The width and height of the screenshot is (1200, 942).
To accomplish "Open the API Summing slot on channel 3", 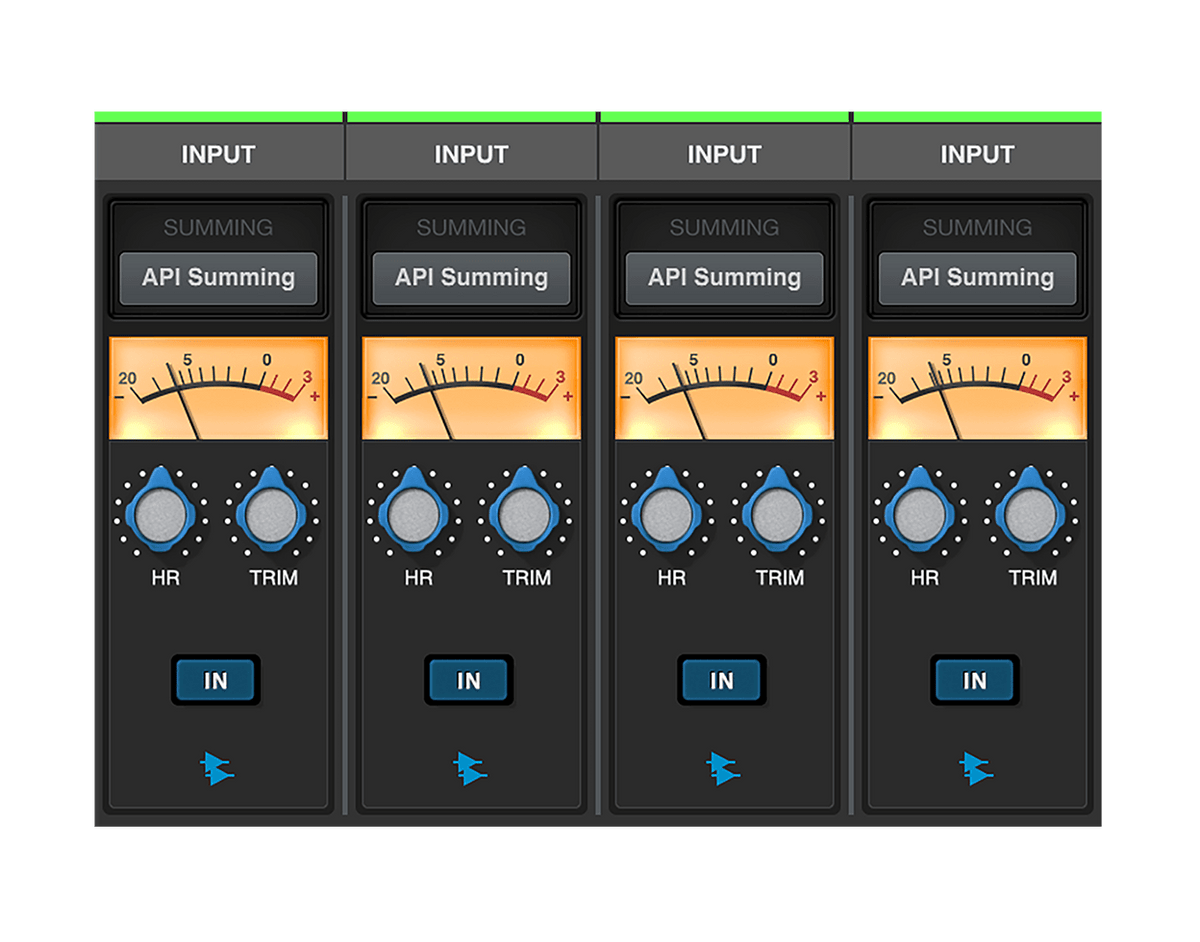I will pos(723,278).
